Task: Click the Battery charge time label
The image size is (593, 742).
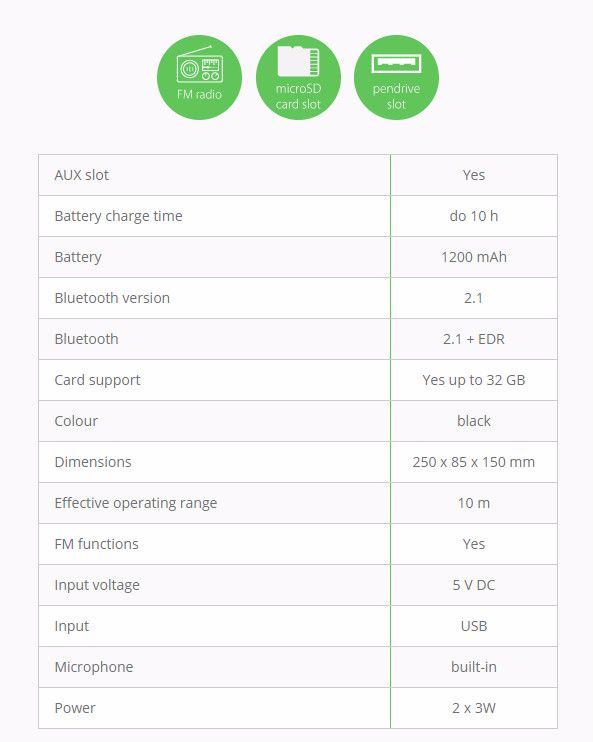Action: (118, 216)
